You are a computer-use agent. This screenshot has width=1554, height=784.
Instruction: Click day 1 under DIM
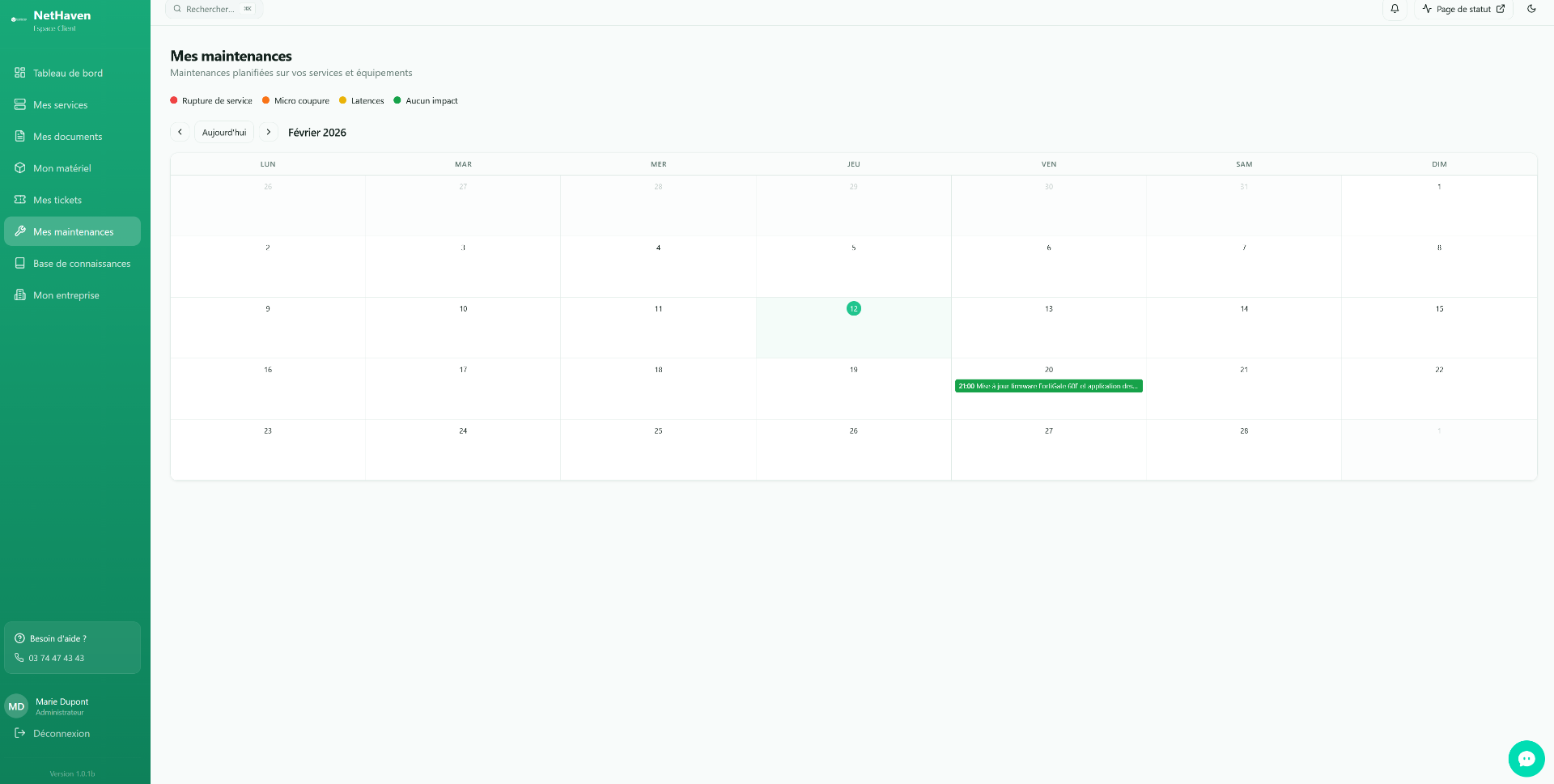pyautogui.click(x=1439, y=186)
